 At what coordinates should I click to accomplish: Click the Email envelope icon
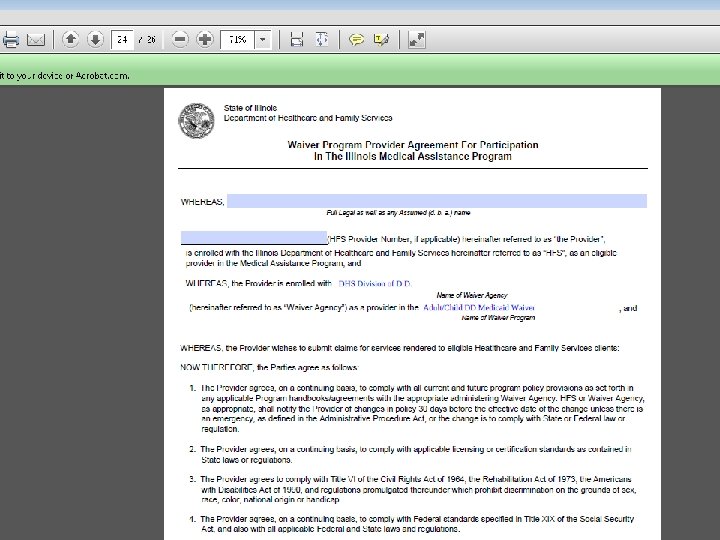coord(36,39)
